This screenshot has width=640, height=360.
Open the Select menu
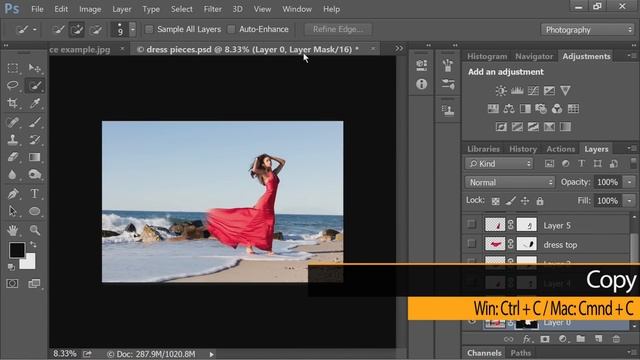click(x=182, y=9)
